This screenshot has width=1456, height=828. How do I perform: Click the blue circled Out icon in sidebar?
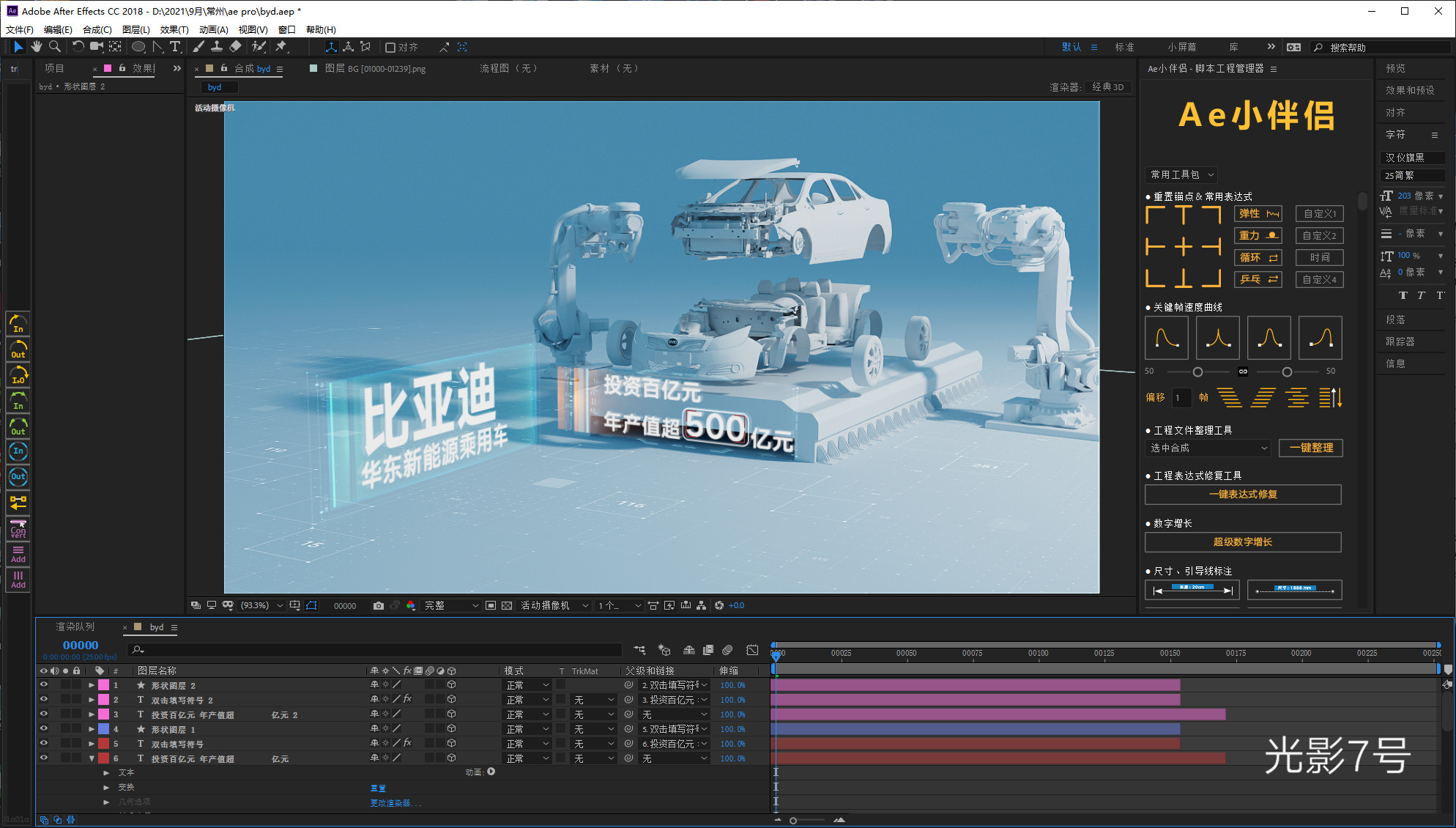(x=18, y=476)
